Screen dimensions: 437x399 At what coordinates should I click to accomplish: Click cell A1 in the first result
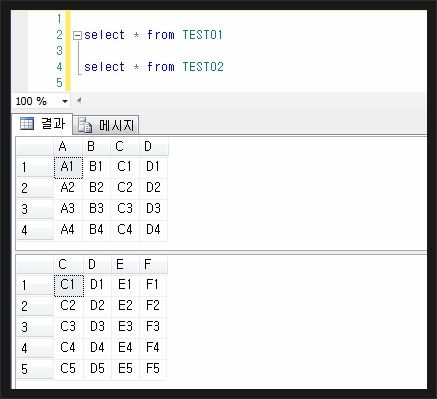pos(68,167)
